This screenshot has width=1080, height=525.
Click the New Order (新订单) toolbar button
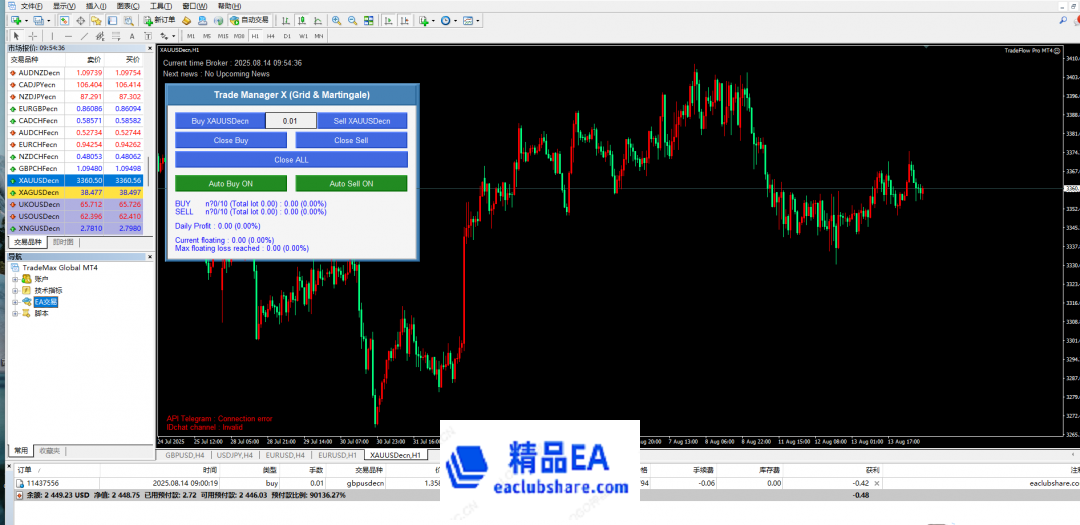(161, 20)
